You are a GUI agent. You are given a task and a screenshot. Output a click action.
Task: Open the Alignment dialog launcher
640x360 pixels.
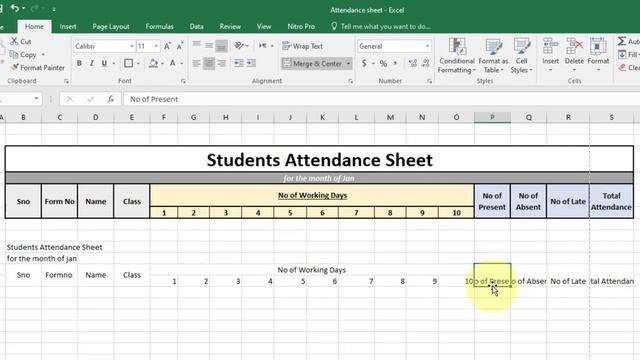pos(351,81)
